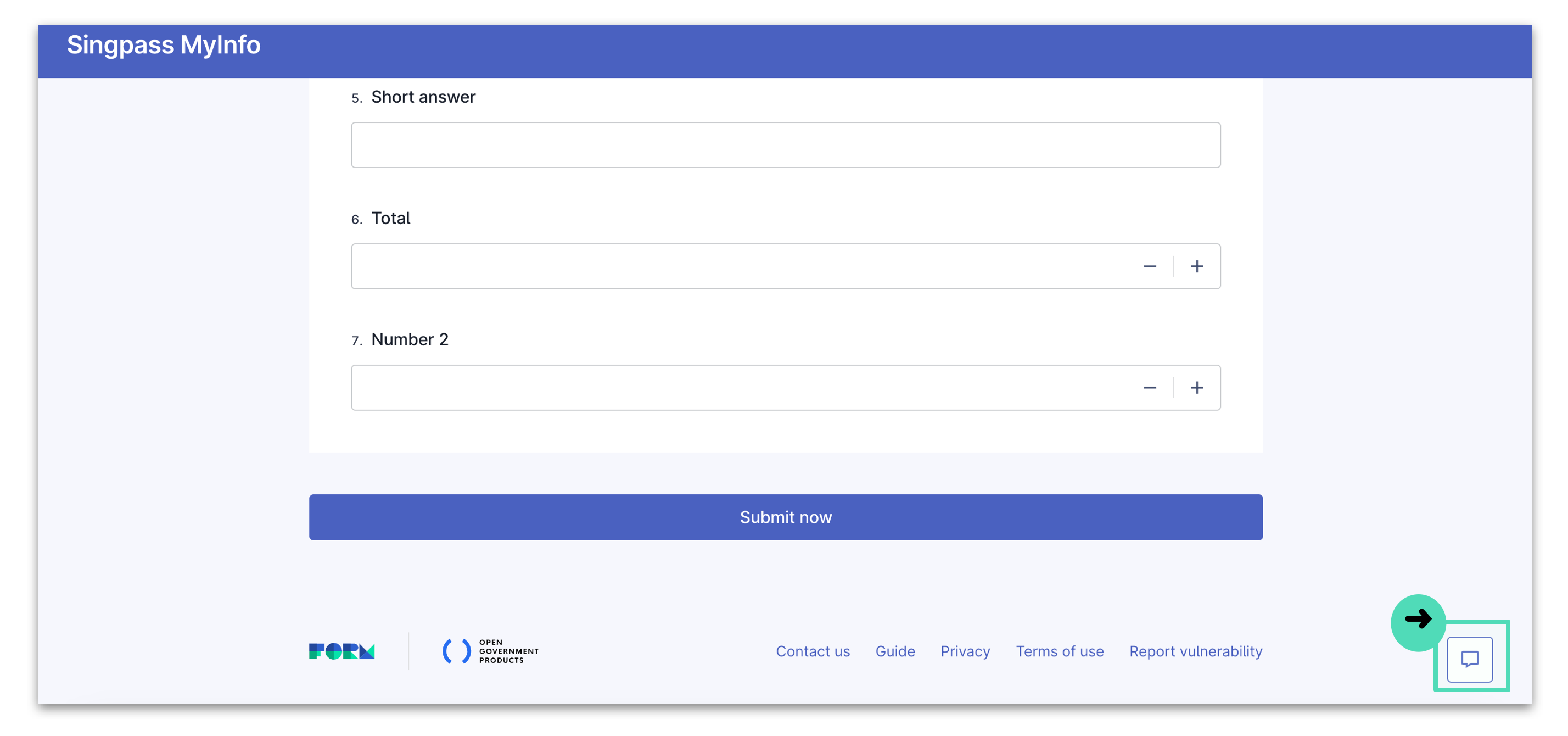Increase Number 2 with the plus icon
The image size is (1568, 736).
click(x=1197, y=387)
